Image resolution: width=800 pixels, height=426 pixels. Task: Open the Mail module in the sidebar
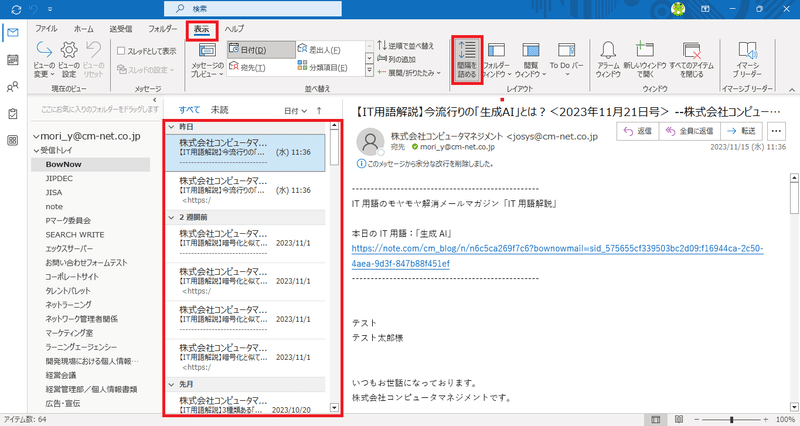pos(13,33)
